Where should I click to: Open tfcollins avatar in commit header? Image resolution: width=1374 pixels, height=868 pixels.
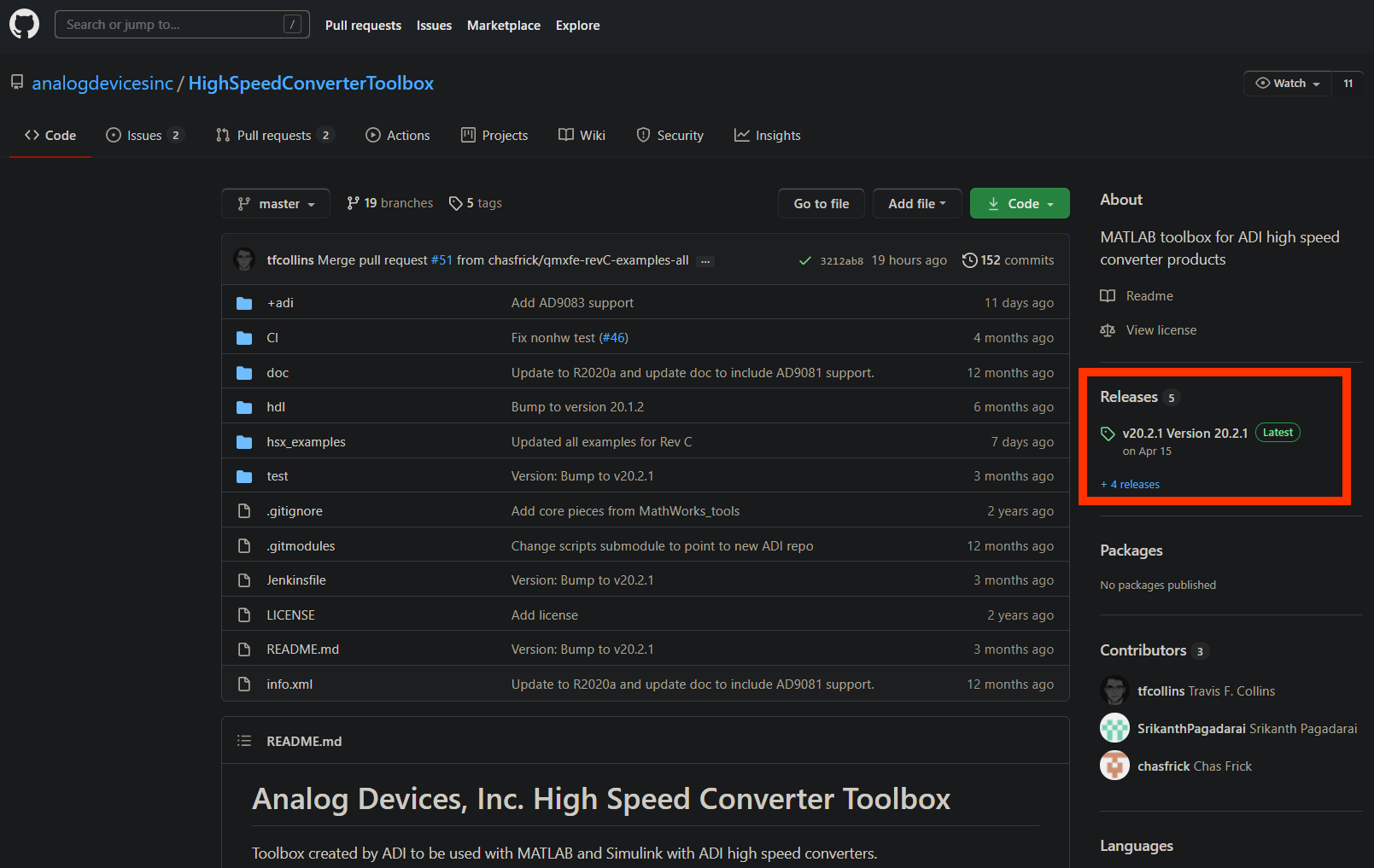pyautogui.click(x=244, y=259)
